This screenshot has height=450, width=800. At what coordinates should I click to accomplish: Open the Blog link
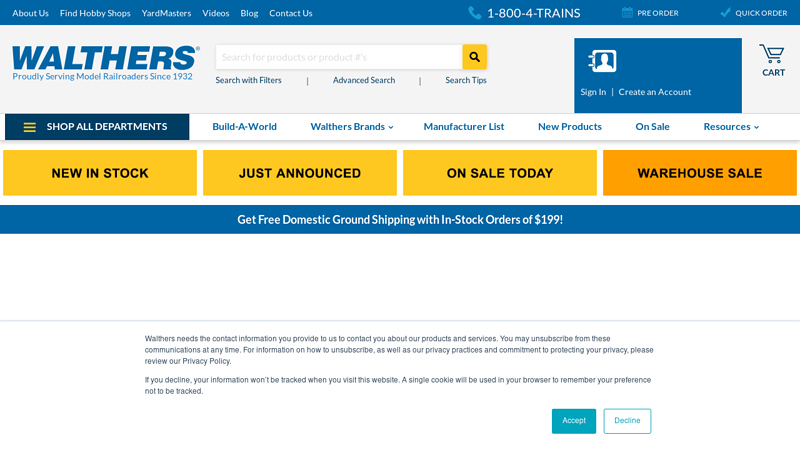point(249,13)
